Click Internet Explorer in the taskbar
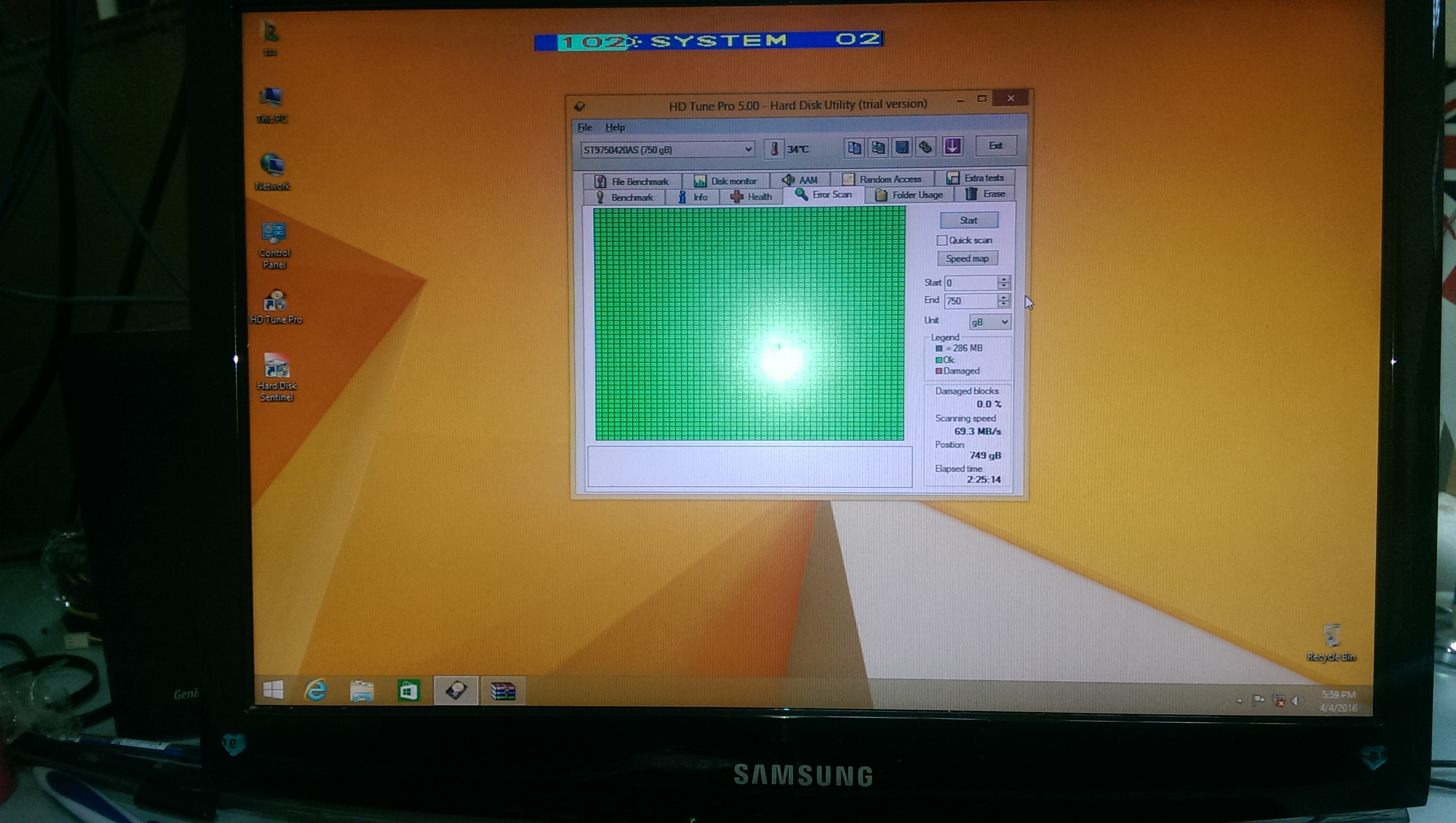1456x823 pixels. coord(315,690)
